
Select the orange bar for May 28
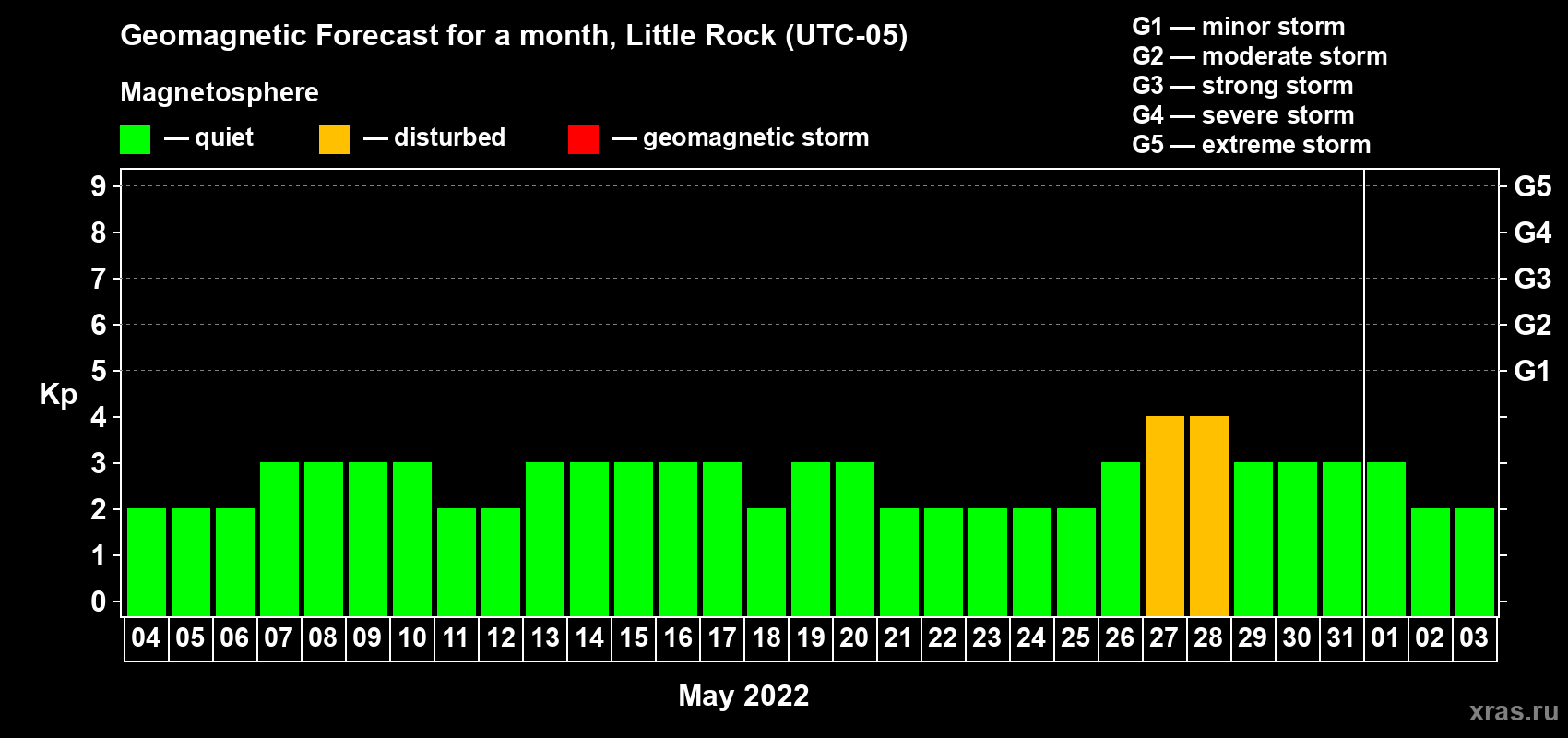(1209, 516)
